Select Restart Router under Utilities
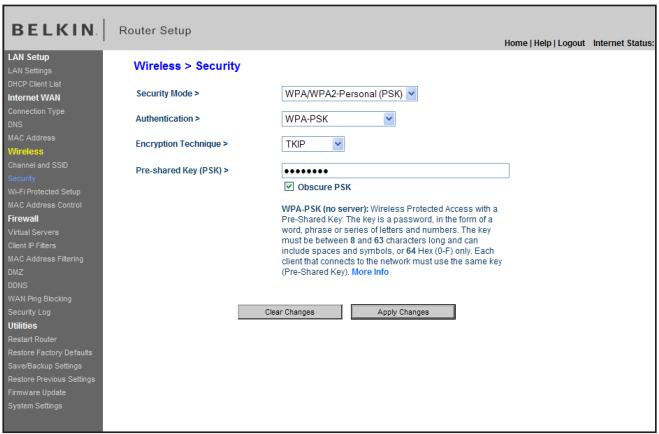This screenshot has width=659, height=434. tap(32, 339)
